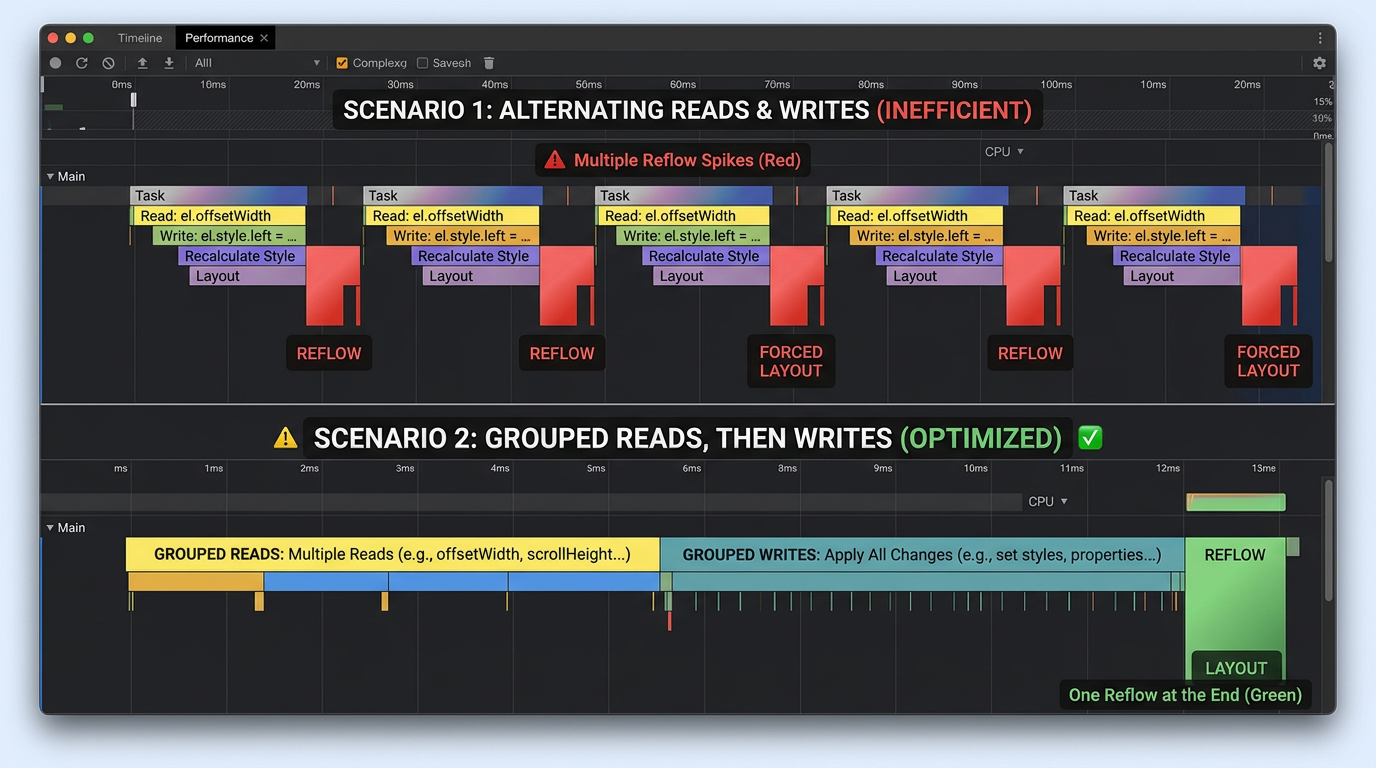This screenshot has width=1376, height=768.
Task: Open the three-dot more options menu
Action: (x=1320, y=38)
